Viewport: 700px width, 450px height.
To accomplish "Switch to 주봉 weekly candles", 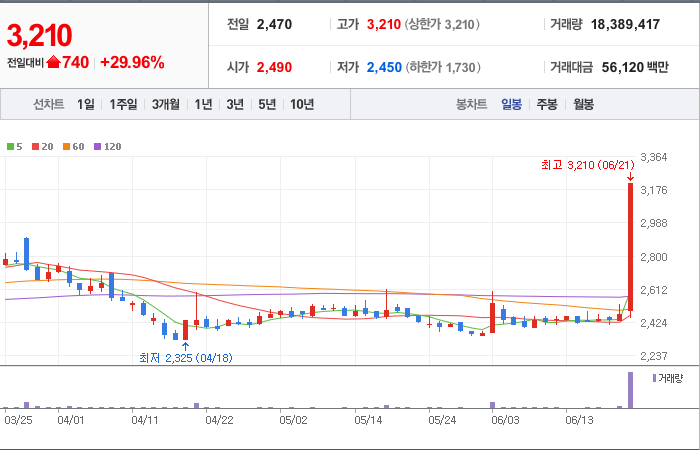I will click(x=547, y=104).
